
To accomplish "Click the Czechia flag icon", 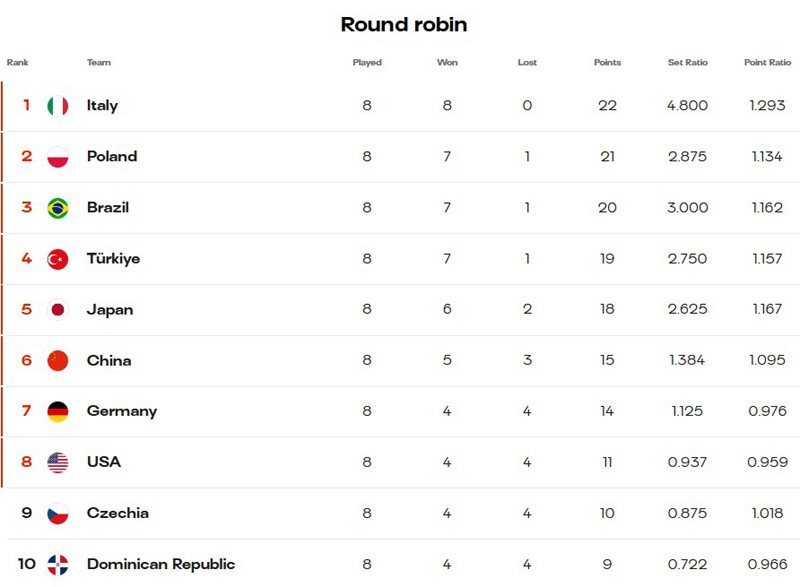I will tap(58, 514).
